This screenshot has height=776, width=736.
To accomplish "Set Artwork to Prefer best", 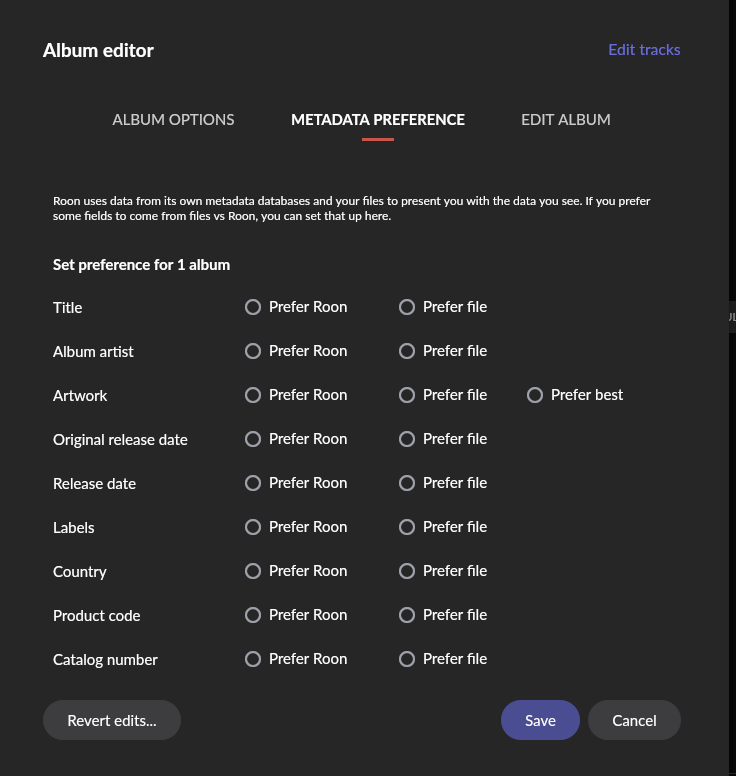I will 535,395.
